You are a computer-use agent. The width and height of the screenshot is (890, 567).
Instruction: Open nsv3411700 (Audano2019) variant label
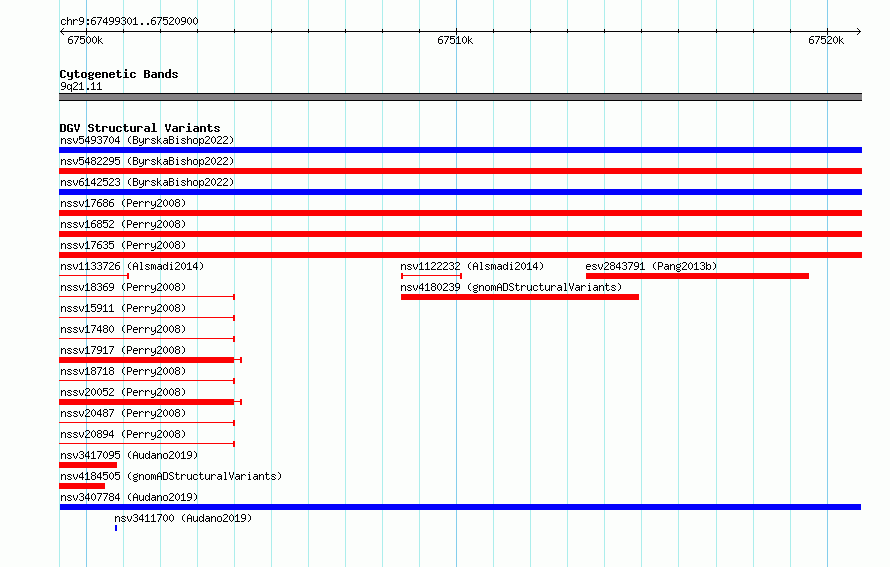point(183,518)
